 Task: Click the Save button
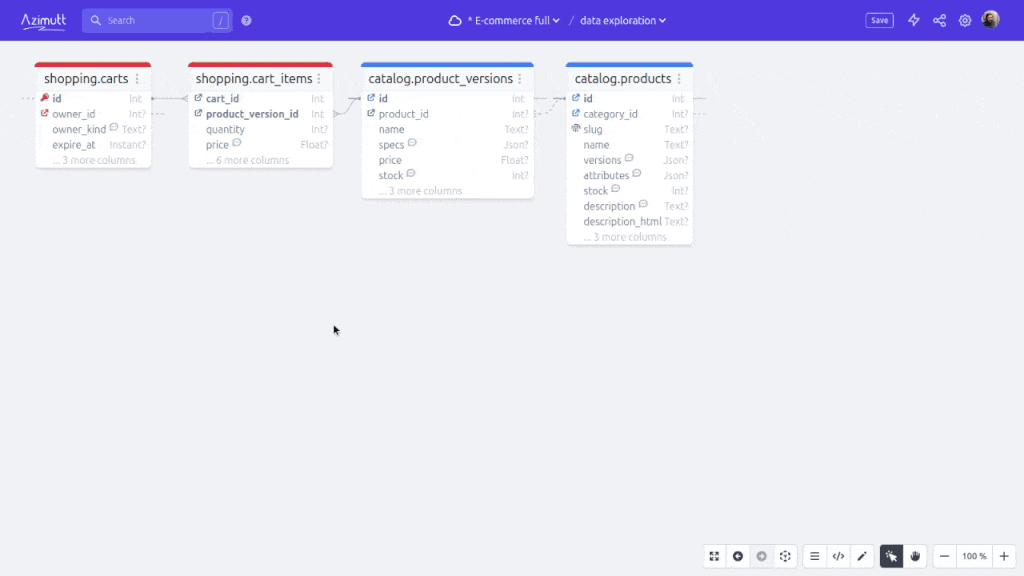[879, 19]
